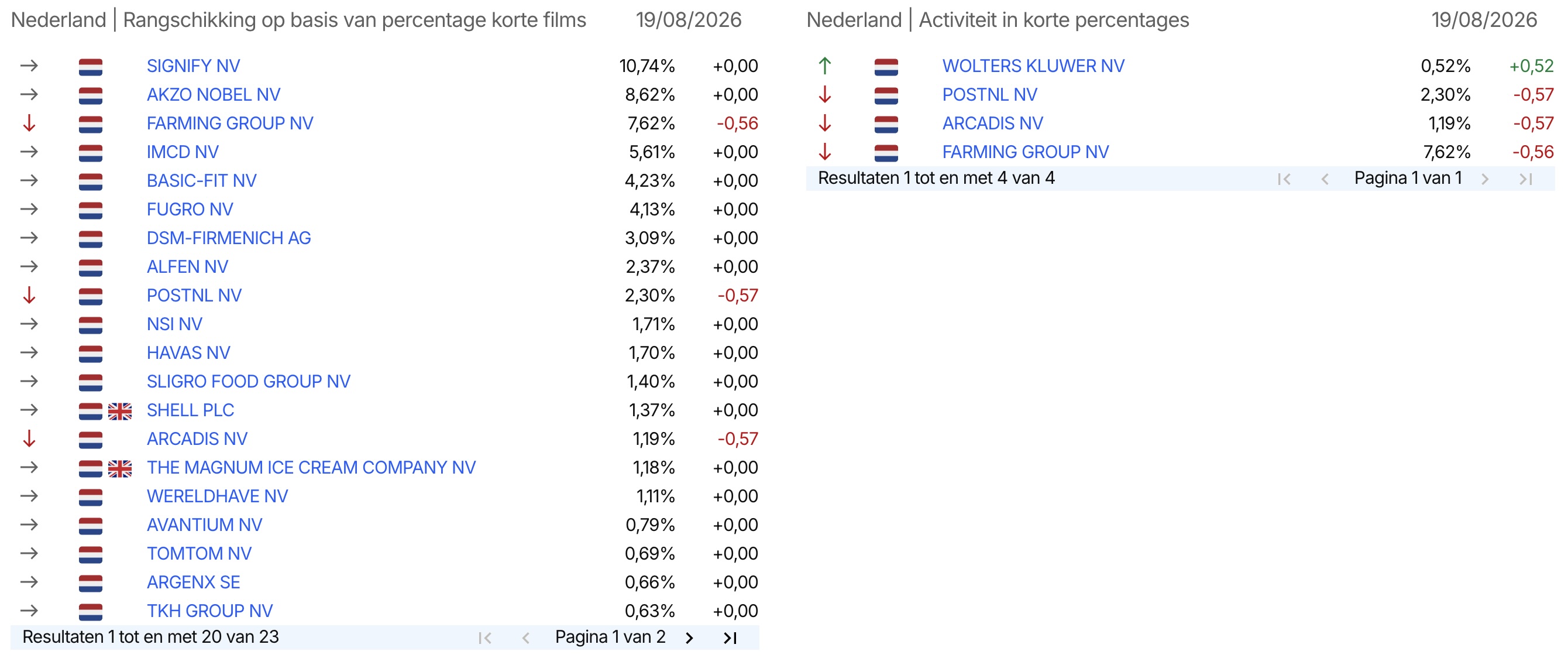This screenshot has width=1568, height=658.
Task: Open ARCADIS NV in ranking list
Action: click(x=197, y=438)
